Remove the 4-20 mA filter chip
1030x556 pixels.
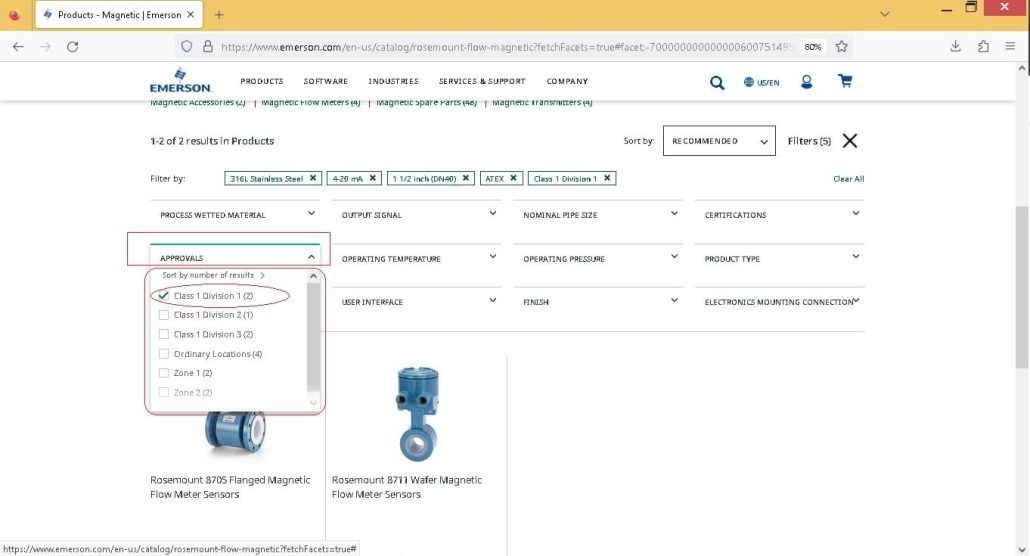click(x=372, y=178)
